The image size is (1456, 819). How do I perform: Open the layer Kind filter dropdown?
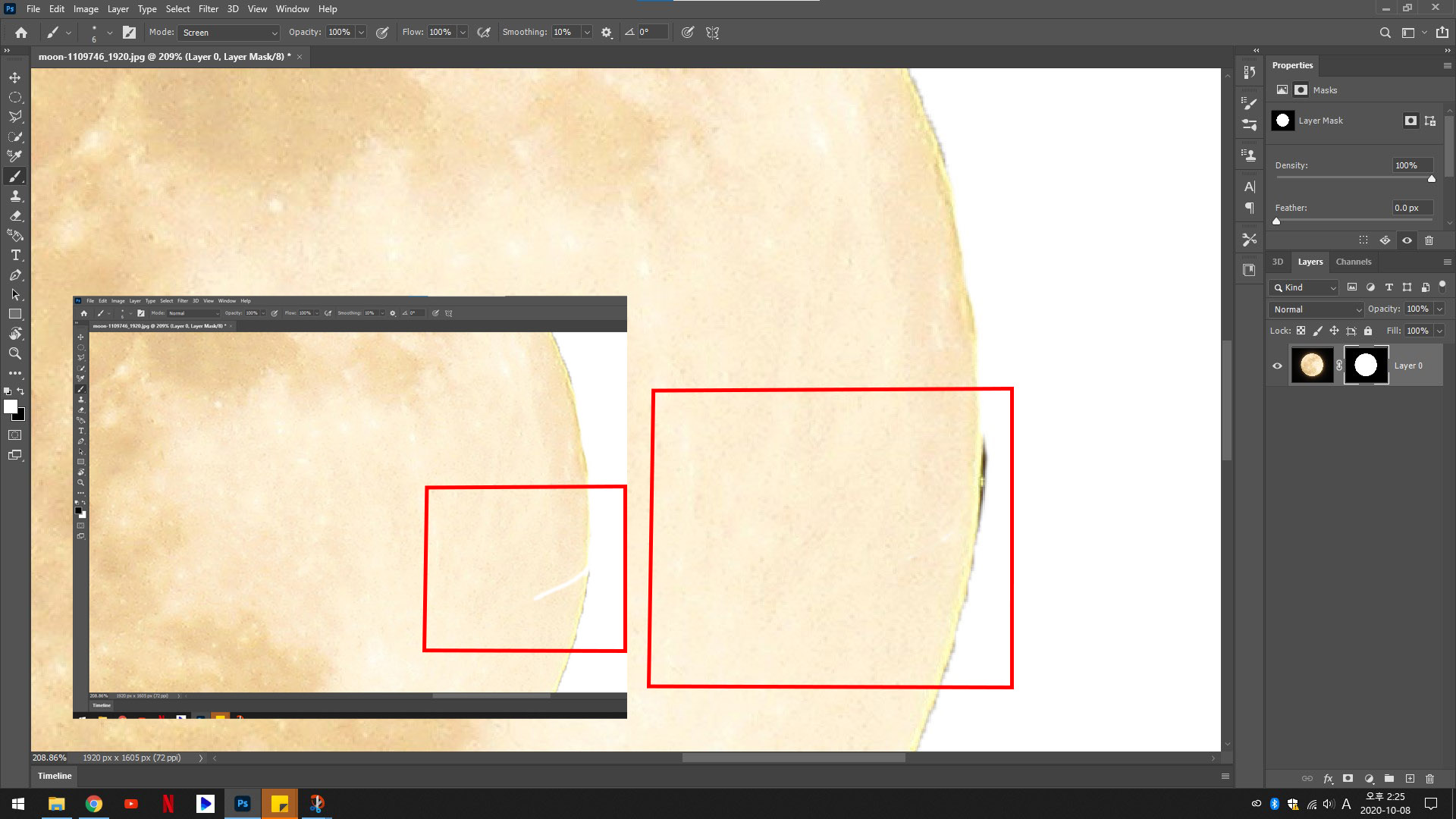pyautogui.click(x=1304, y=287)
